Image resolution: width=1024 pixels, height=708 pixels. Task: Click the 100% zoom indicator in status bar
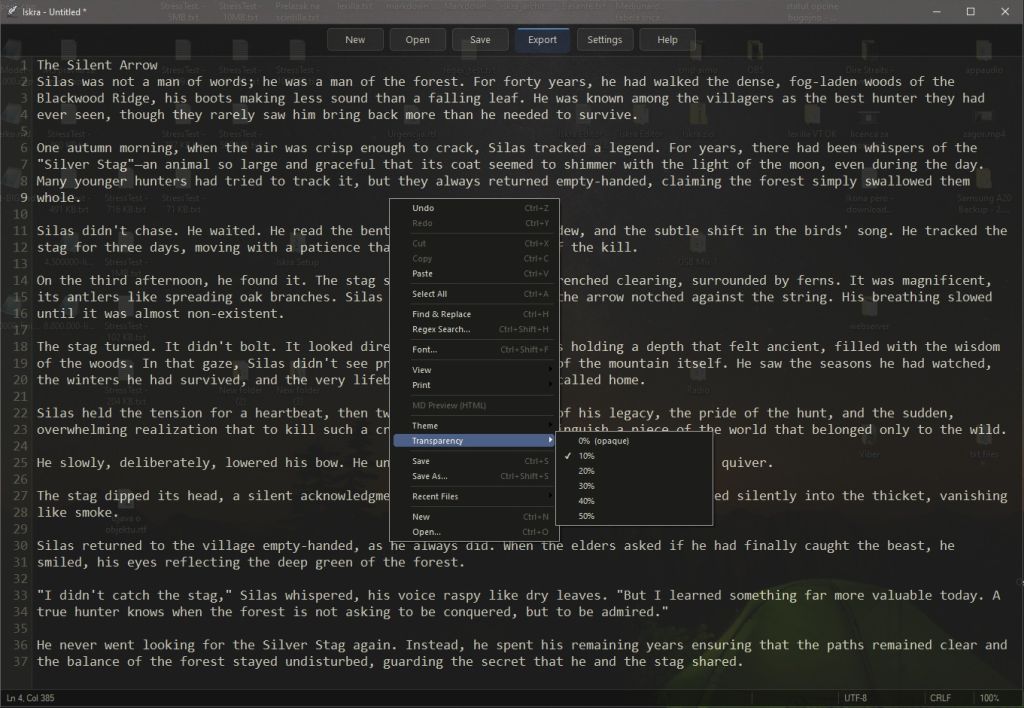(x=989, y=697)
